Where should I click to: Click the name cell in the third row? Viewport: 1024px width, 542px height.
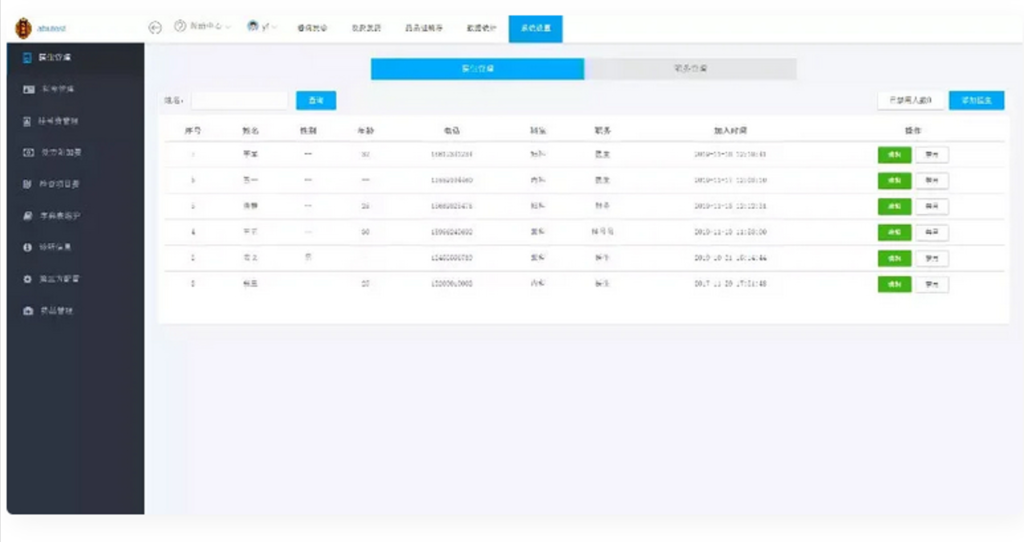click(250, 206)
